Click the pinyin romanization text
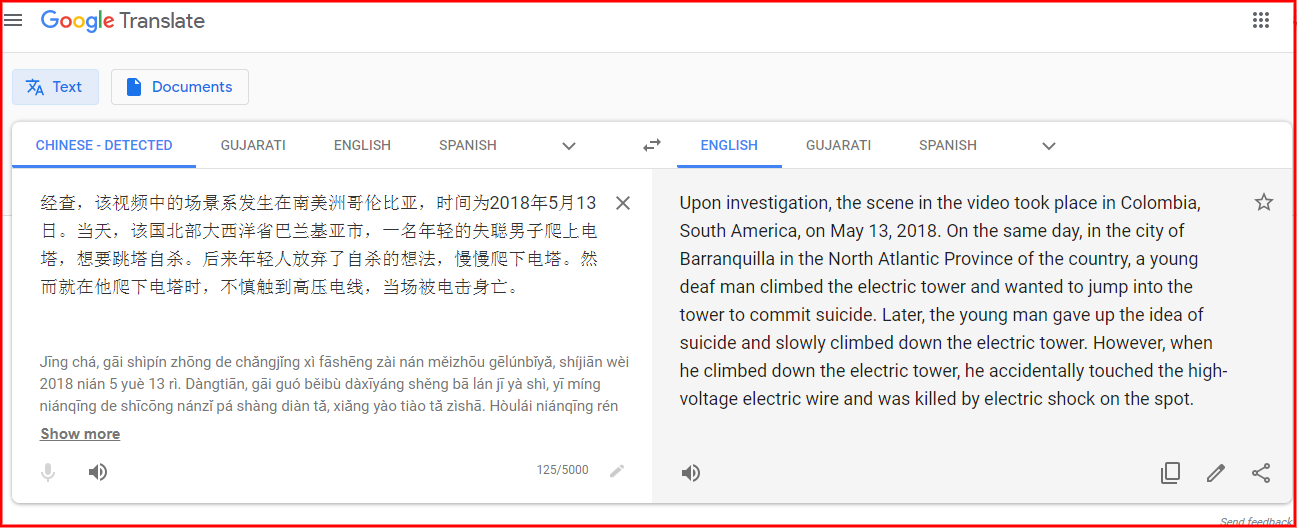 pos(335,384)
